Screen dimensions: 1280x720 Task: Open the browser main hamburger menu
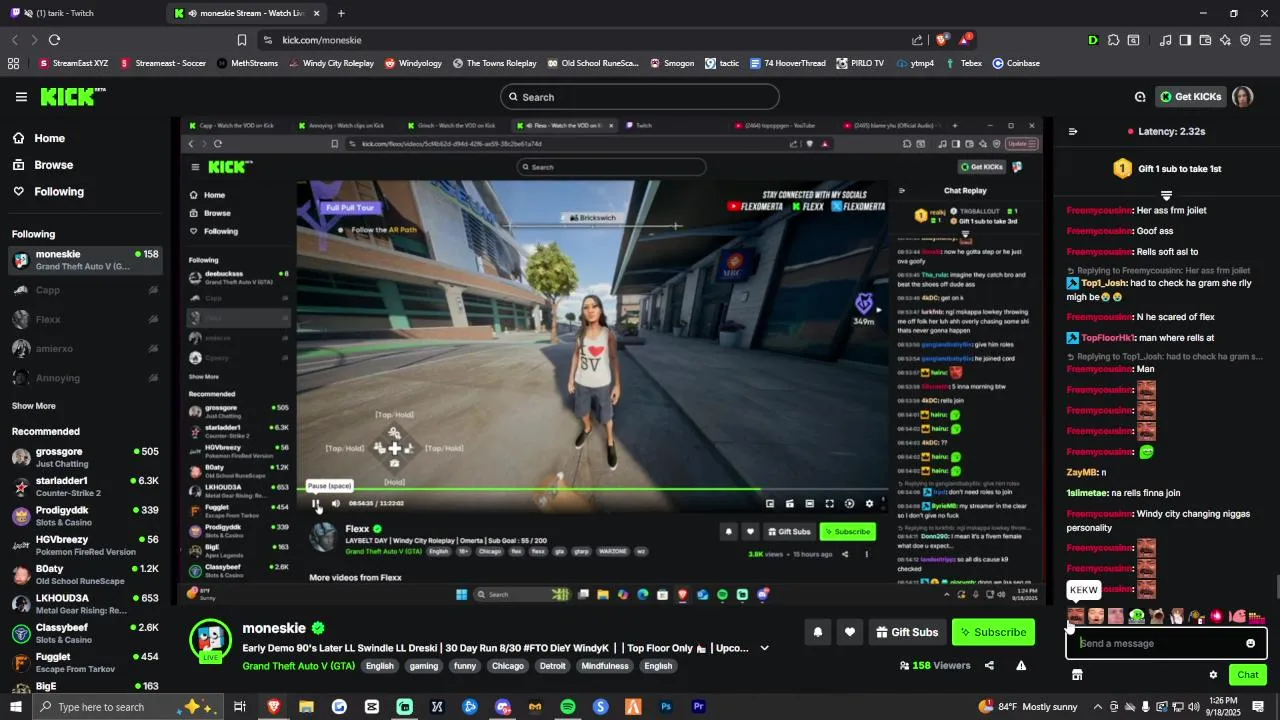coord(1265,40)
